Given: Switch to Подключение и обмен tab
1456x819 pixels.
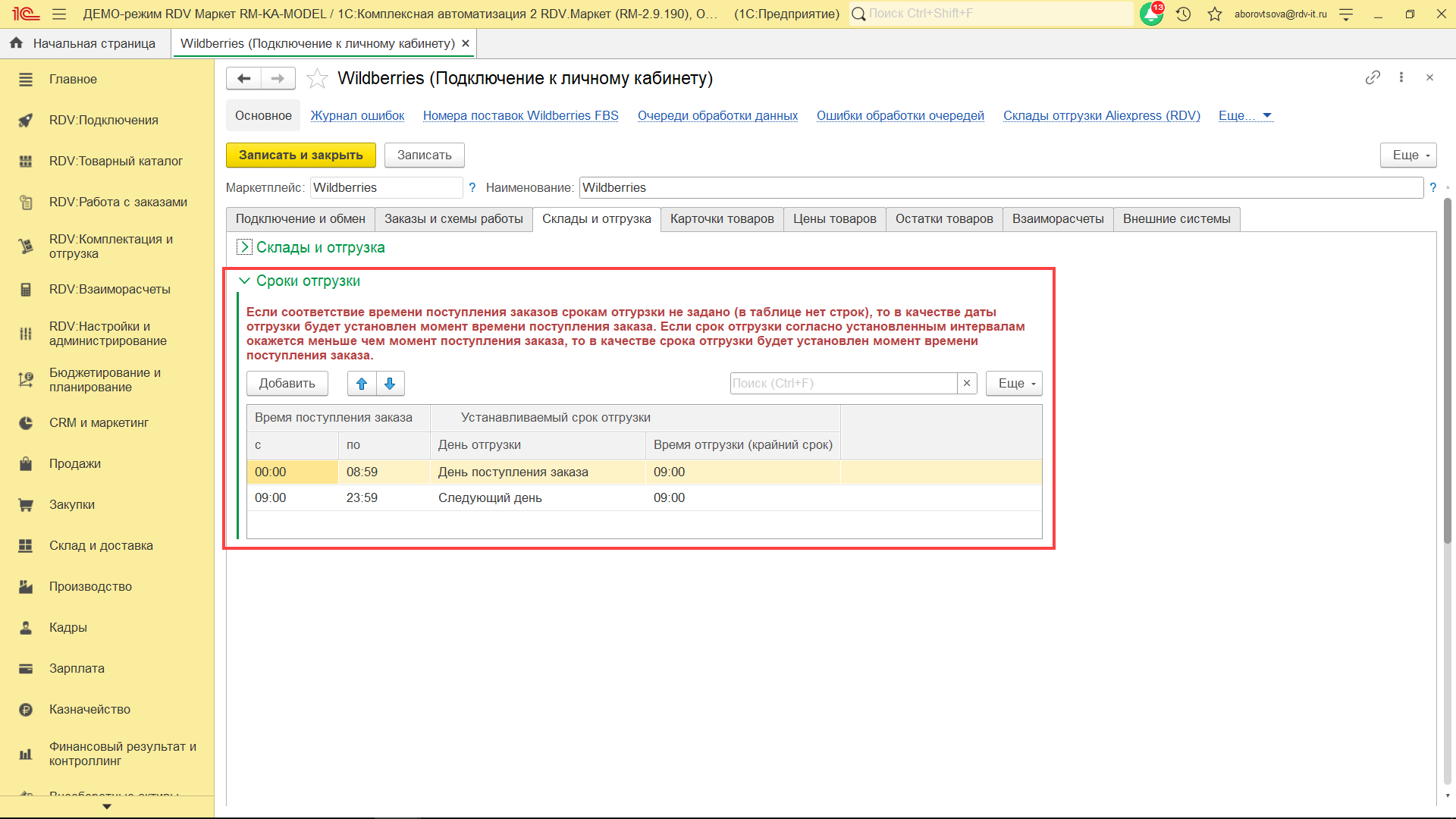Looking at the screenshot, I should click(x=300, y=219).
